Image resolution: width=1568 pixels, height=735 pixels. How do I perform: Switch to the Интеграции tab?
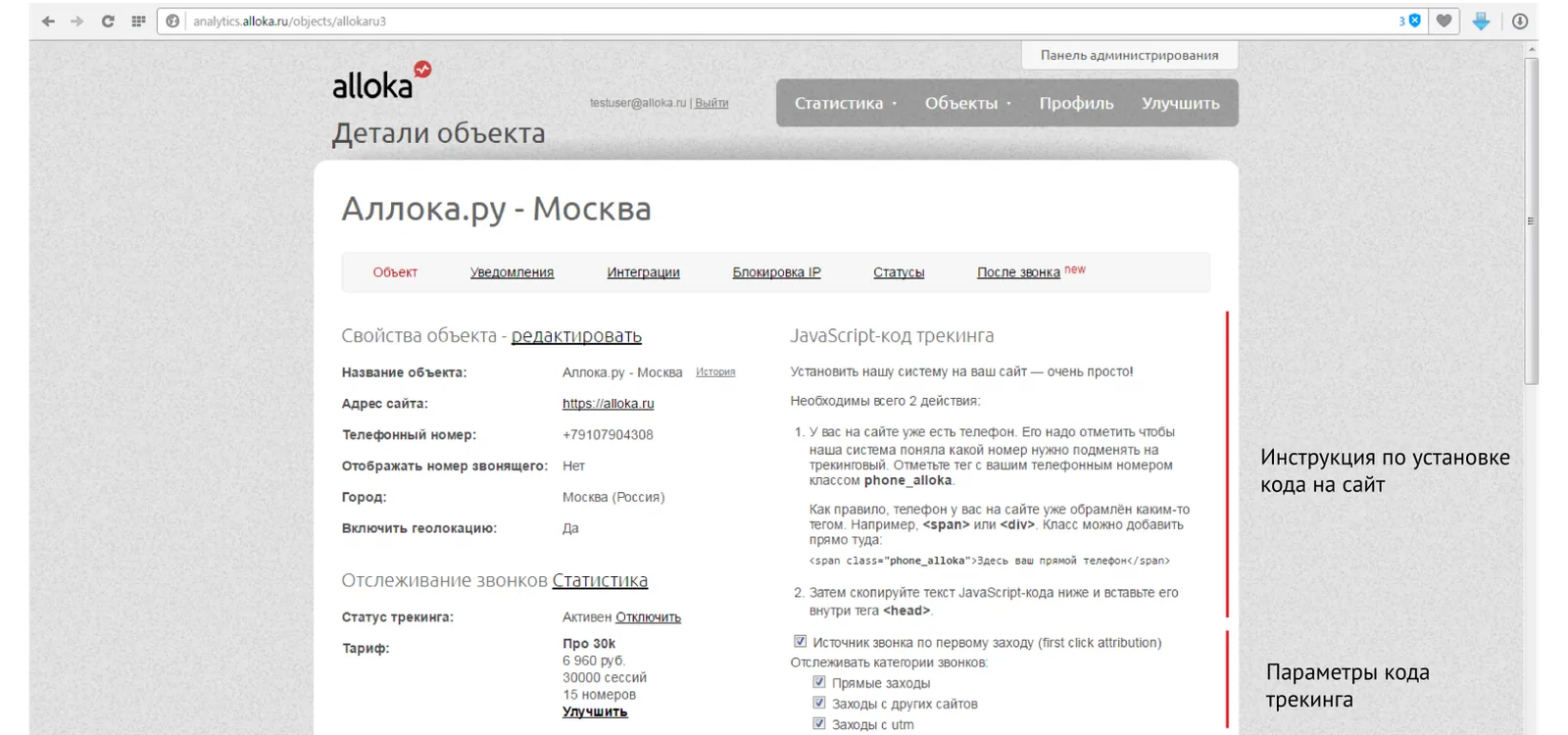643,272
